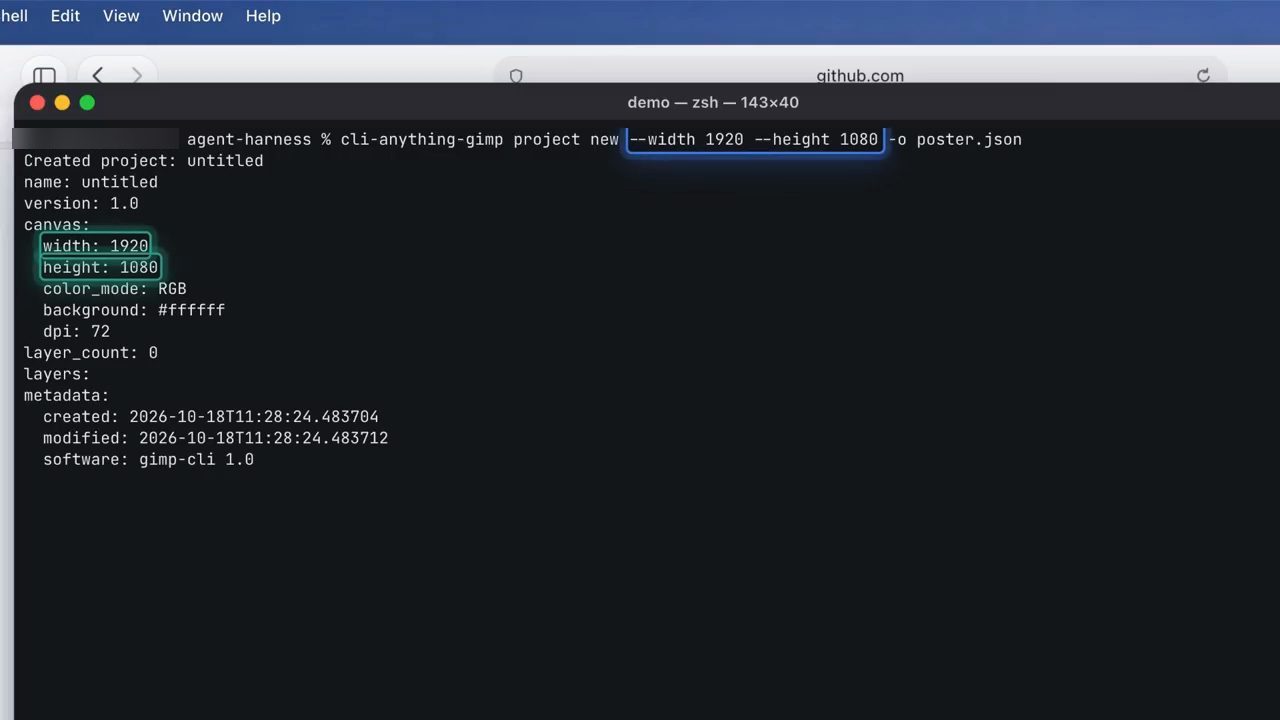Viewport: 1280px width, 720px height.
Task: Click the 'width: 1920' output line
Action: click(96, 246)
